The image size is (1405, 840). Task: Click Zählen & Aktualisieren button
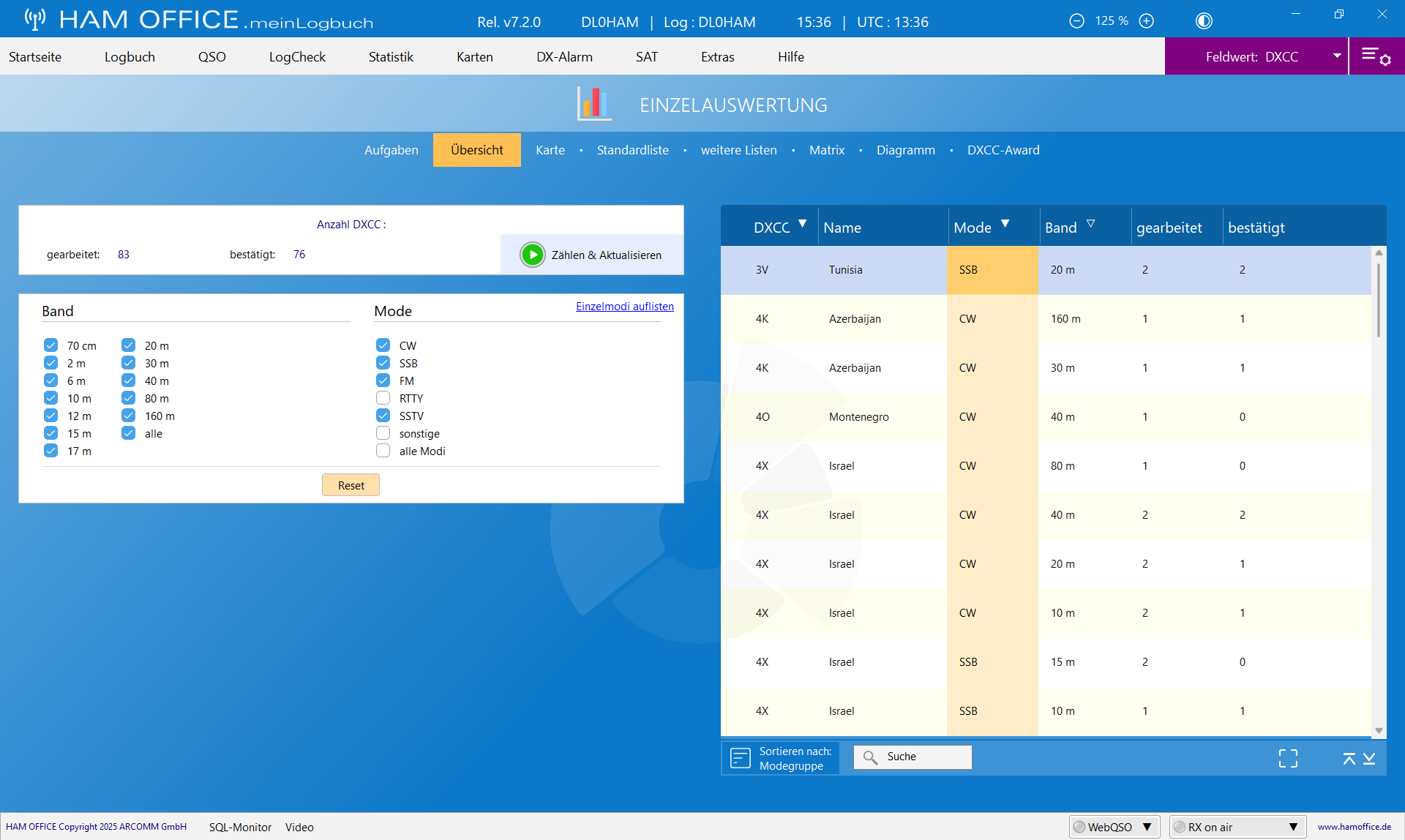[592, 255]
